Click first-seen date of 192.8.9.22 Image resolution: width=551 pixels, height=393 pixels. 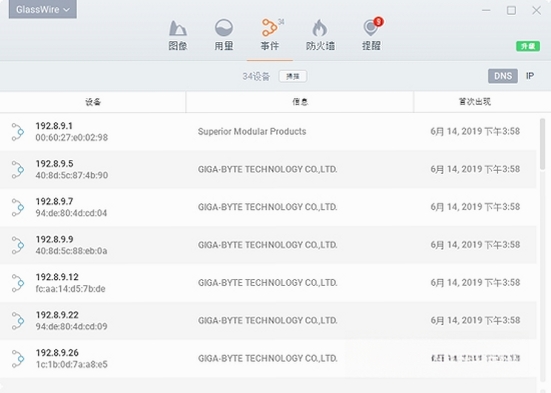[475, 320]
